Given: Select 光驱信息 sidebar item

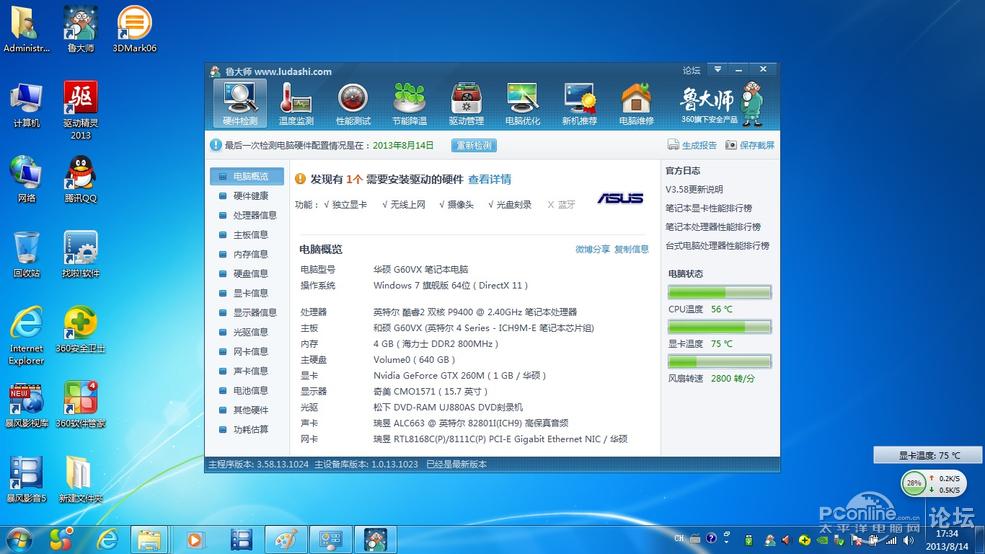Looking at the screenshot, I should click(x=247, y=332).
